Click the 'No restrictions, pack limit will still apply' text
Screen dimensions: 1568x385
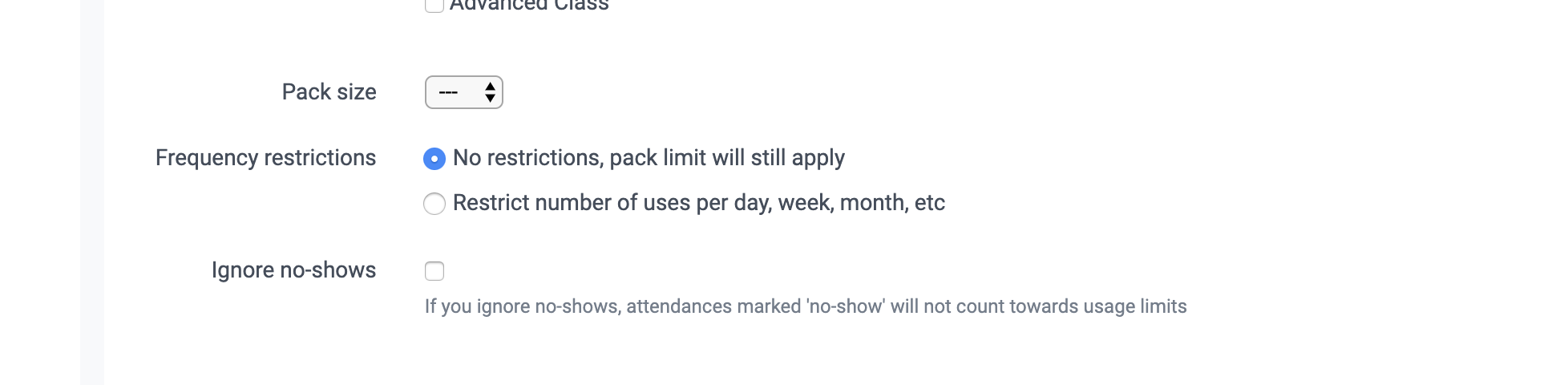pos(649,158)
